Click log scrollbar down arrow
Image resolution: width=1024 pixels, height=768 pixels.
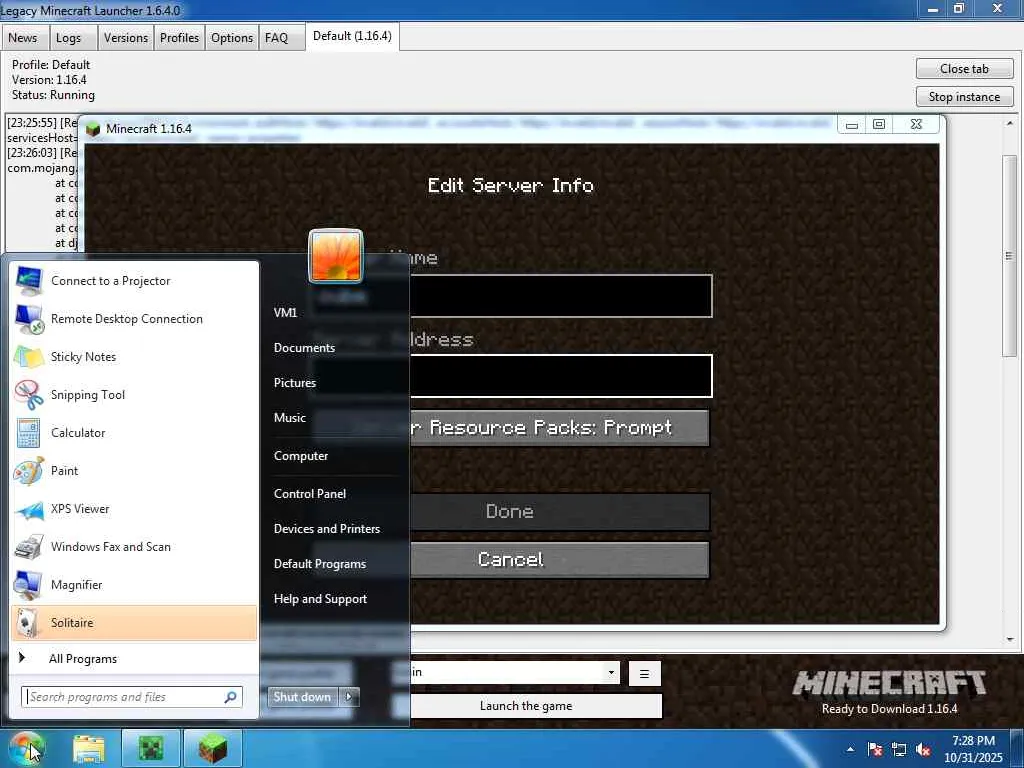[x=1010, y=640]
